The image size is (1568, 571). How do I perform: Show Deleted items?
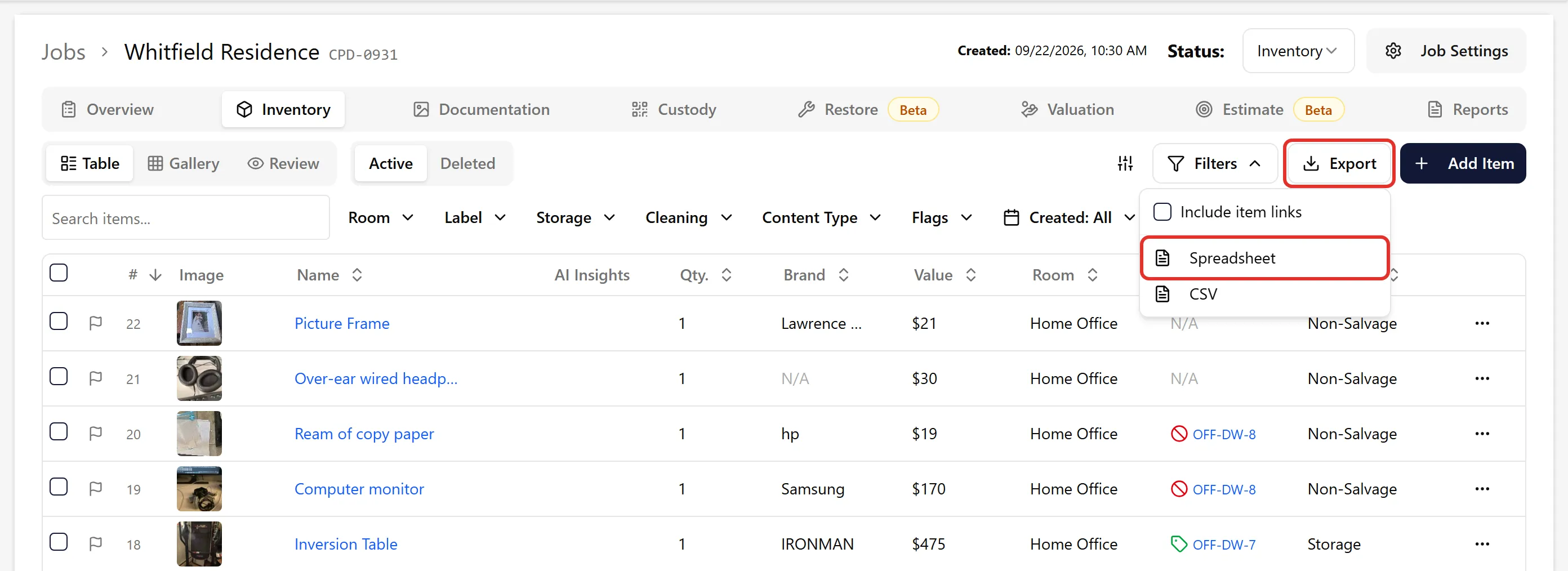467,163
